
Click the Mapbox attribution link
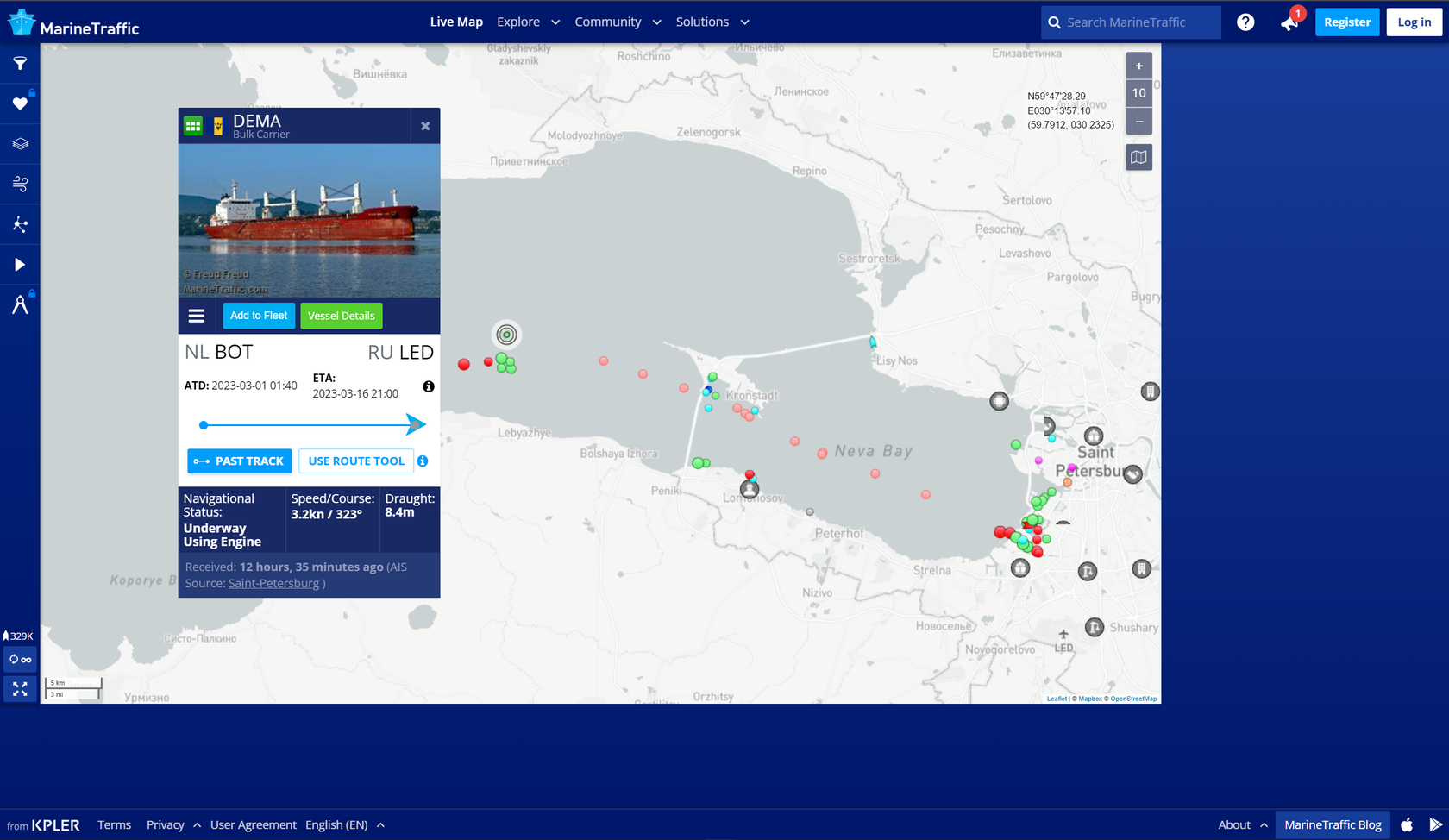pos(1090,699)
